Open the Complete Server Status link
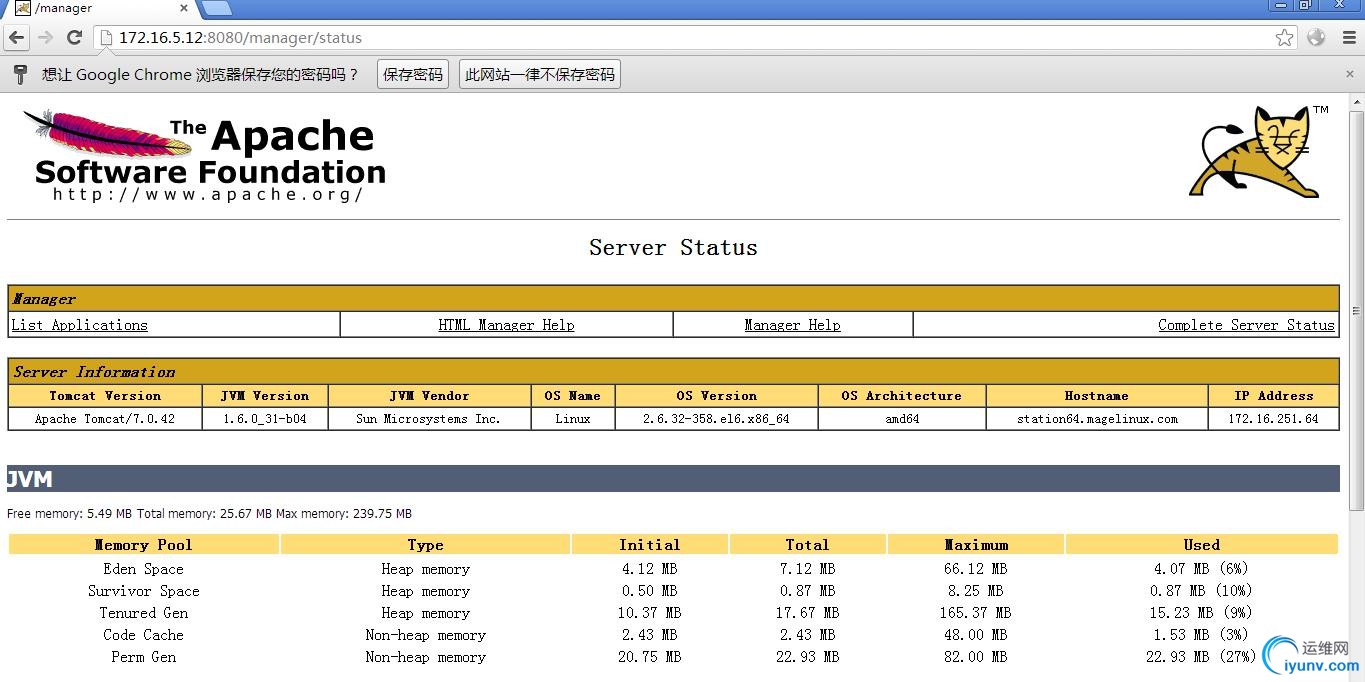 (x=1246, y=325)
